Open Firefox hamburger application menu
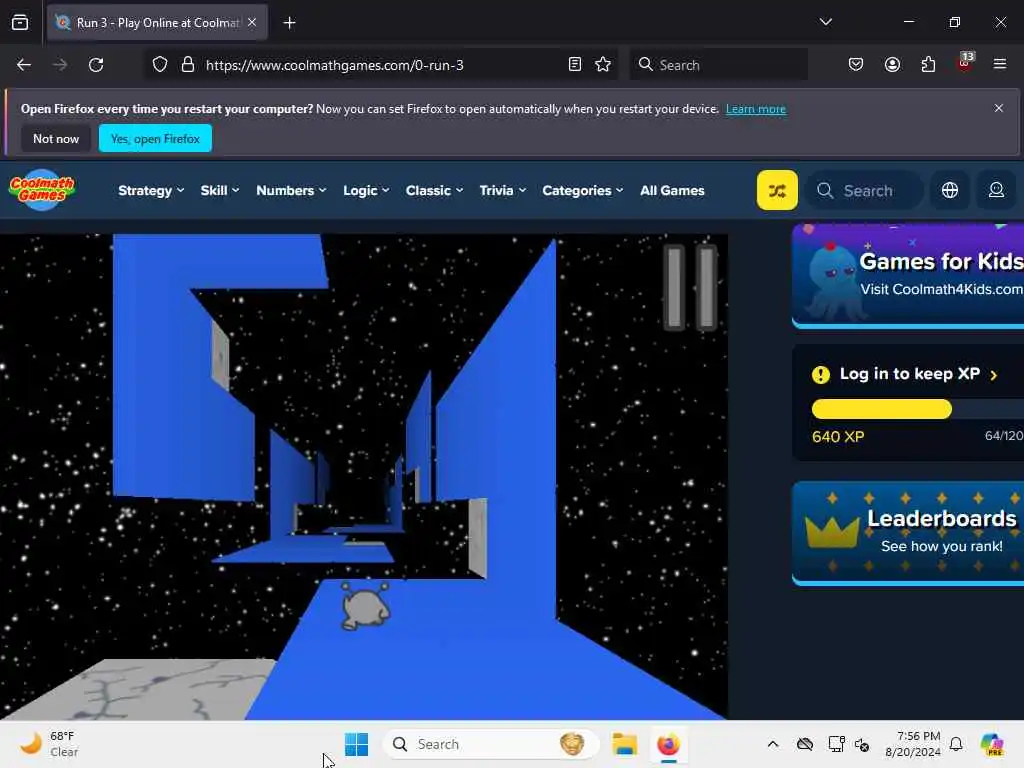1024x768 pixels. (x=1000, y=65)
